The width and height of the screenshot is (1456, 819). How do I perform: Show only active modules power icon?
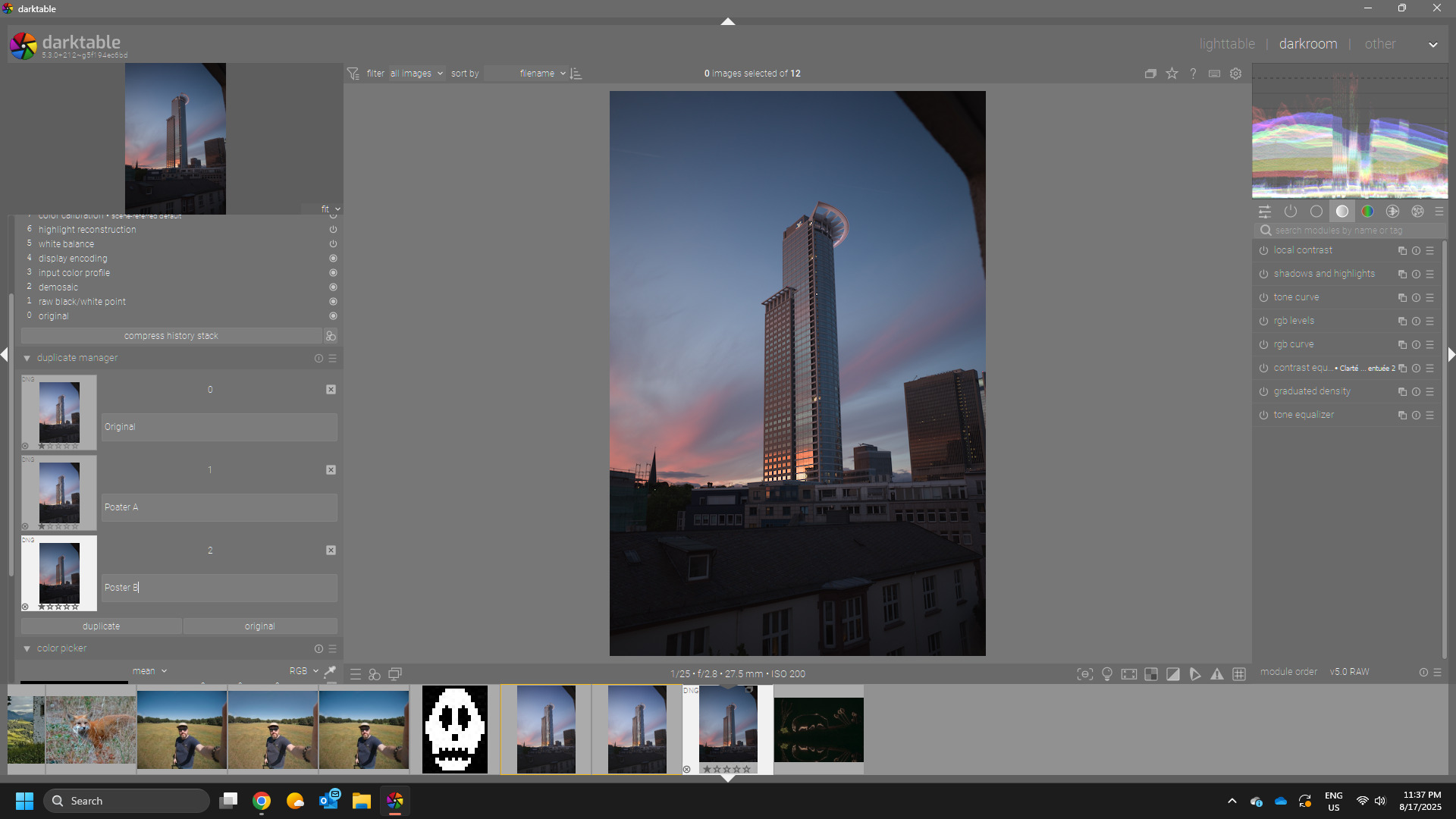pyautogui.click(x=1291, y=212)
